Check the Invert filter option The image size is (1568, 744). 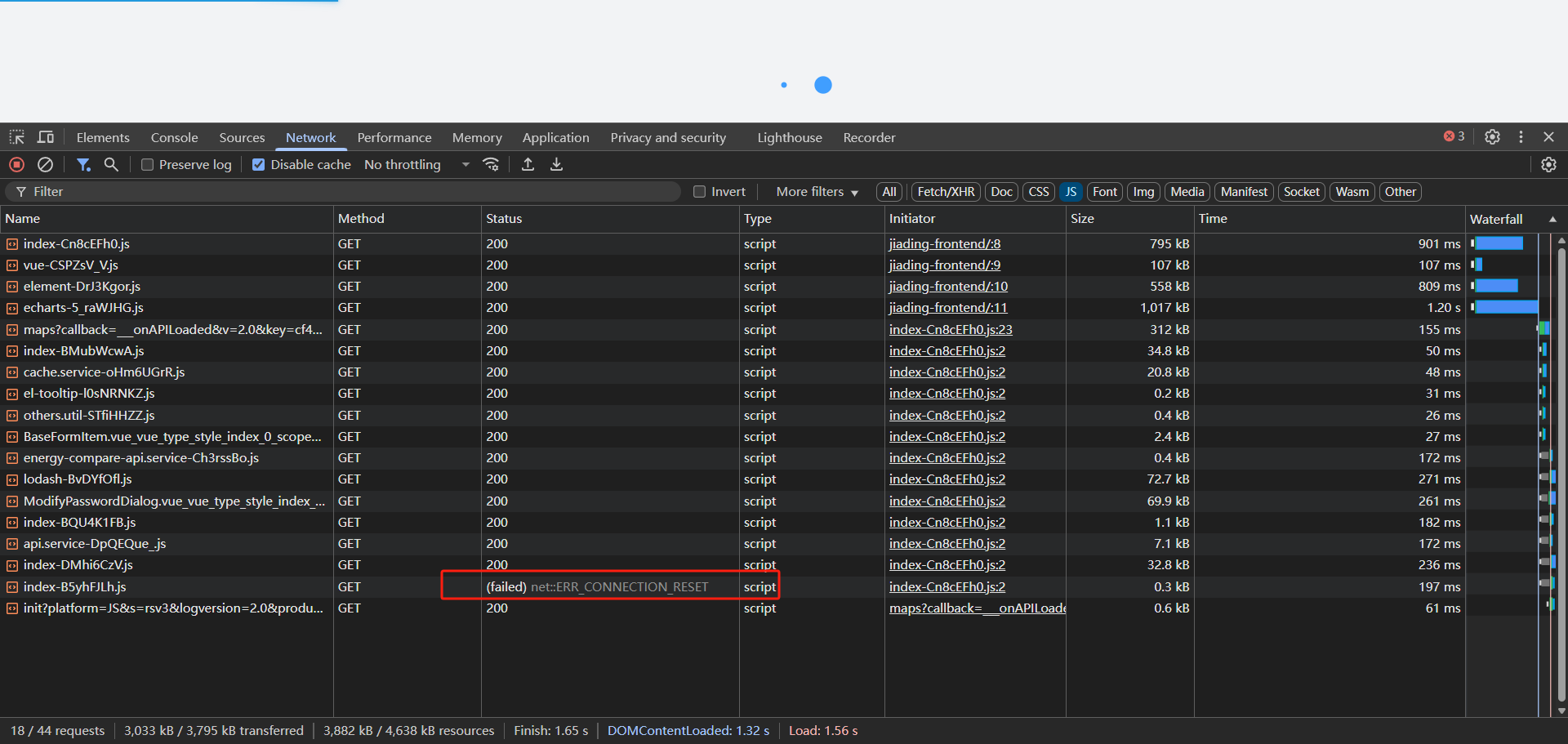coord(699,191)
